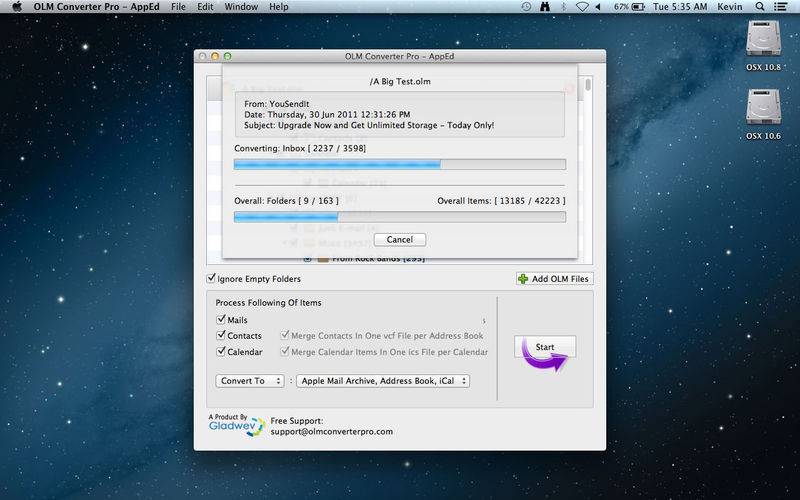Click the yellow minimize window button
800x500 pixels.
coord(215,56)
